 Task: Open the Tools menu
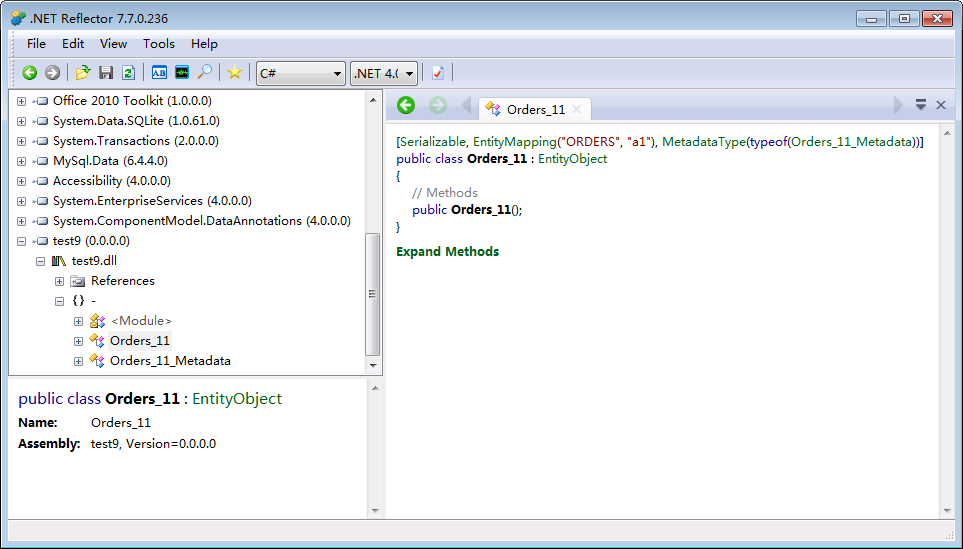(x=159, y=44)
